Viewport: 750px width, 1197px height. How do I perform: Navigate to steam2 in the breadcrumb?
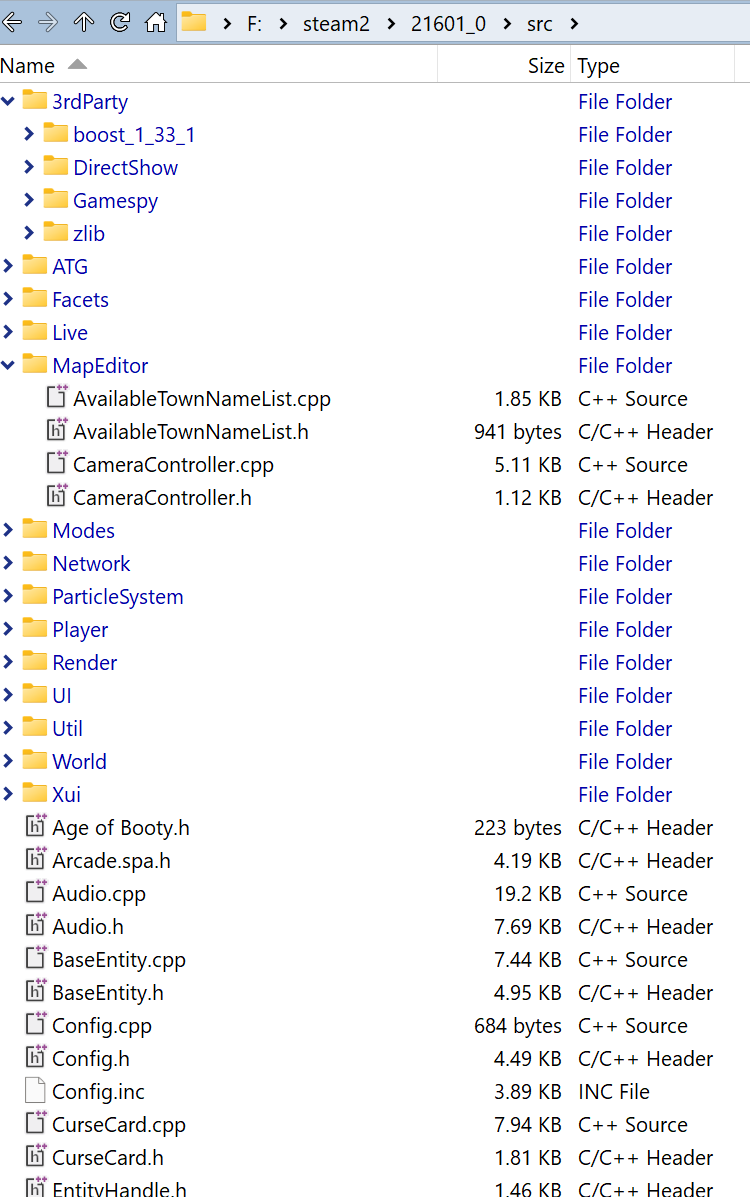coord(336,24)
